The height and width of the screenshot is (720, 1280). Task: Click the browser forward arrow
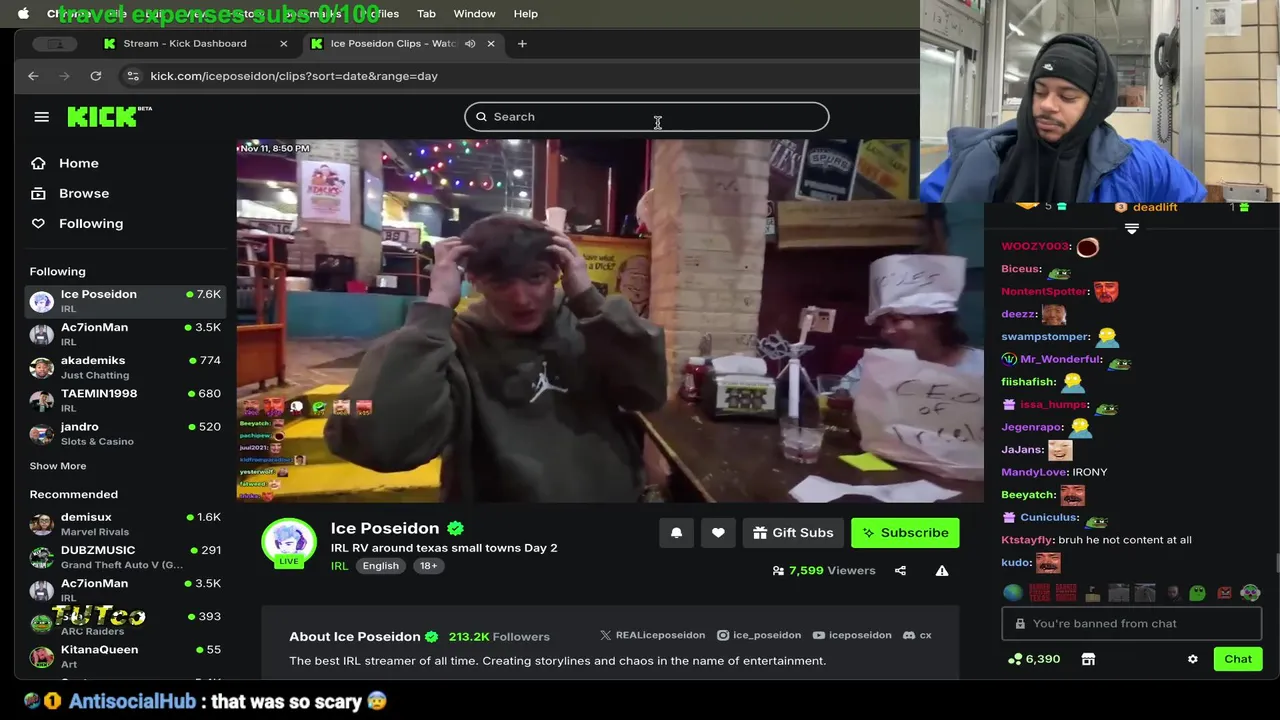click(65, 76)
